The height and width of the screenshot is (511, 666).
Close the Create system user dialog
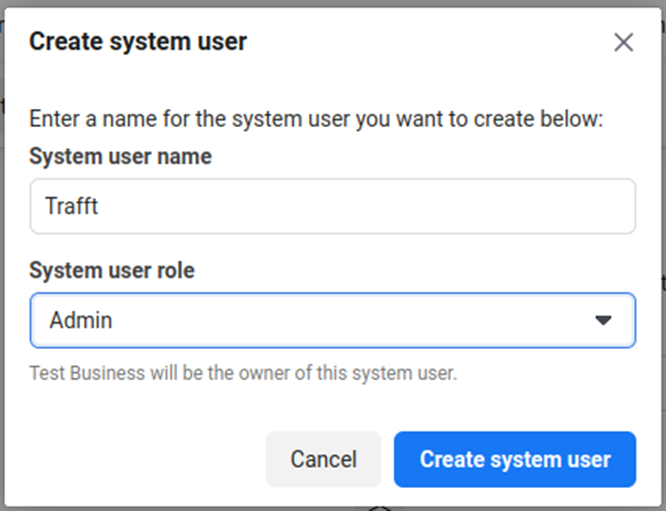point(623,42)
